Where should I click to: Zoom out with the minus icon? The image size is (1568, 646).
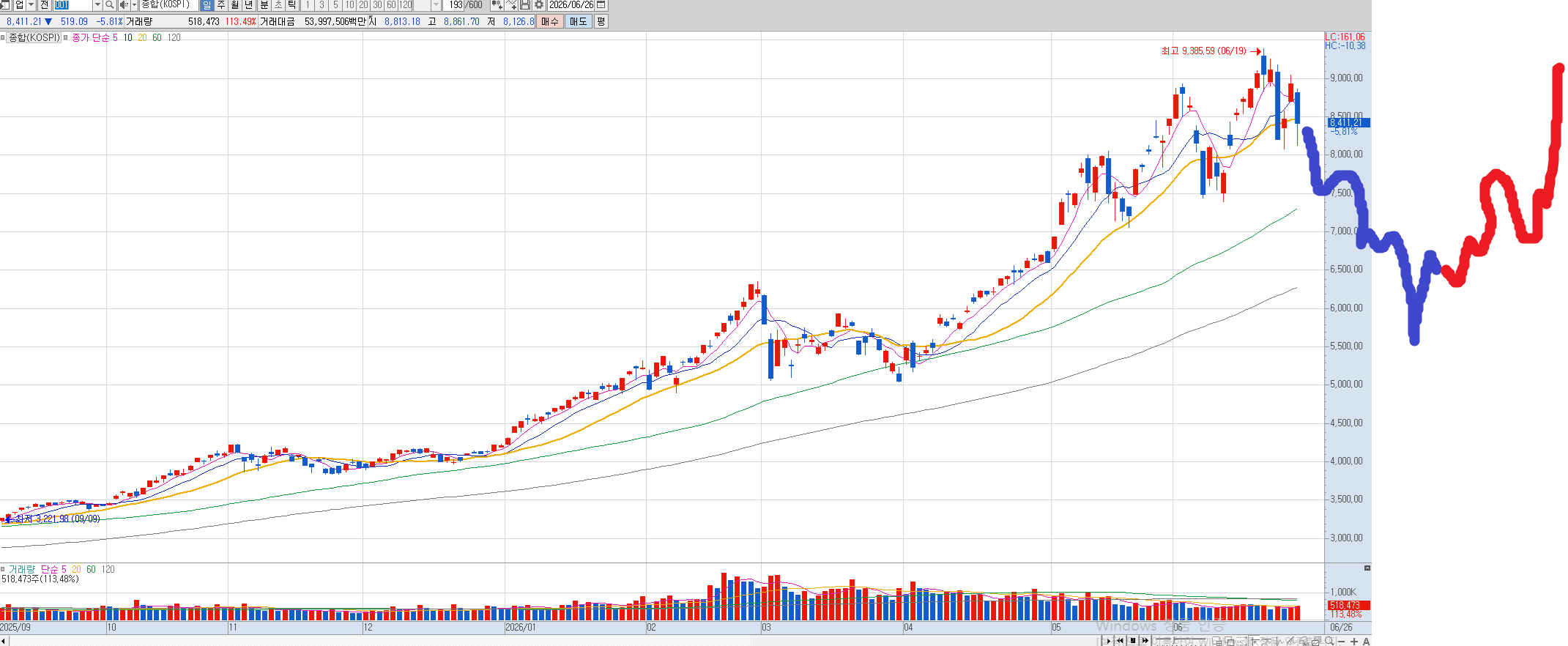point(1342,641)
